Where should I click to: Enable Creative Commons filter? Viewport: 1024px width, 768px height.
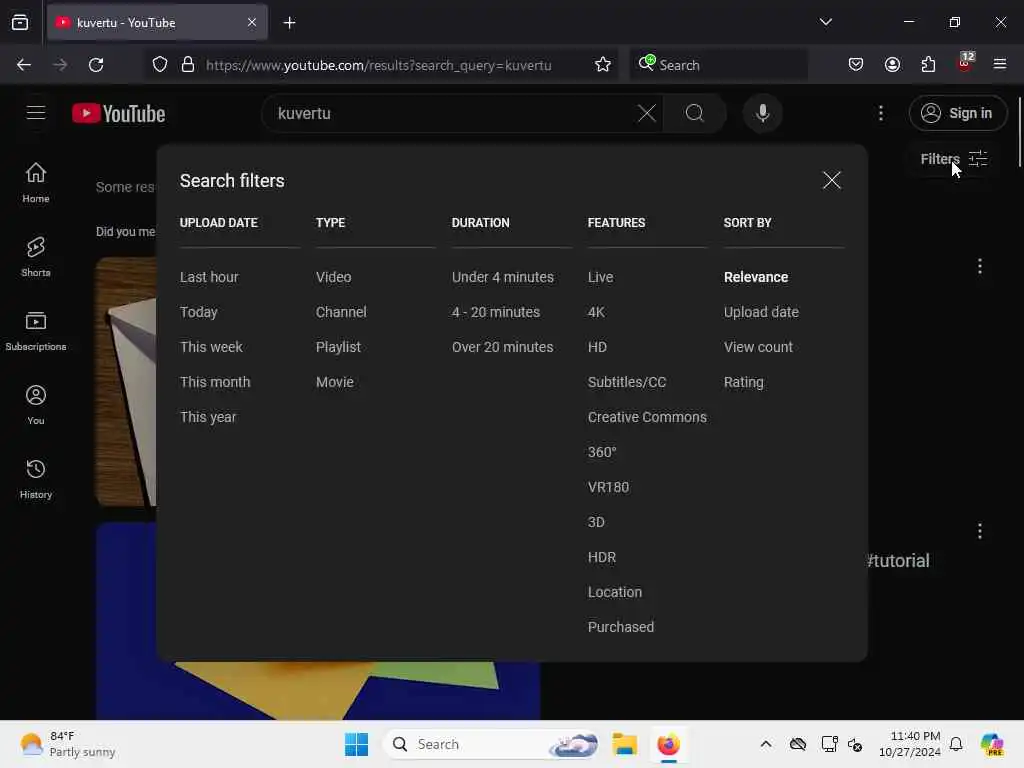point(647,417)
